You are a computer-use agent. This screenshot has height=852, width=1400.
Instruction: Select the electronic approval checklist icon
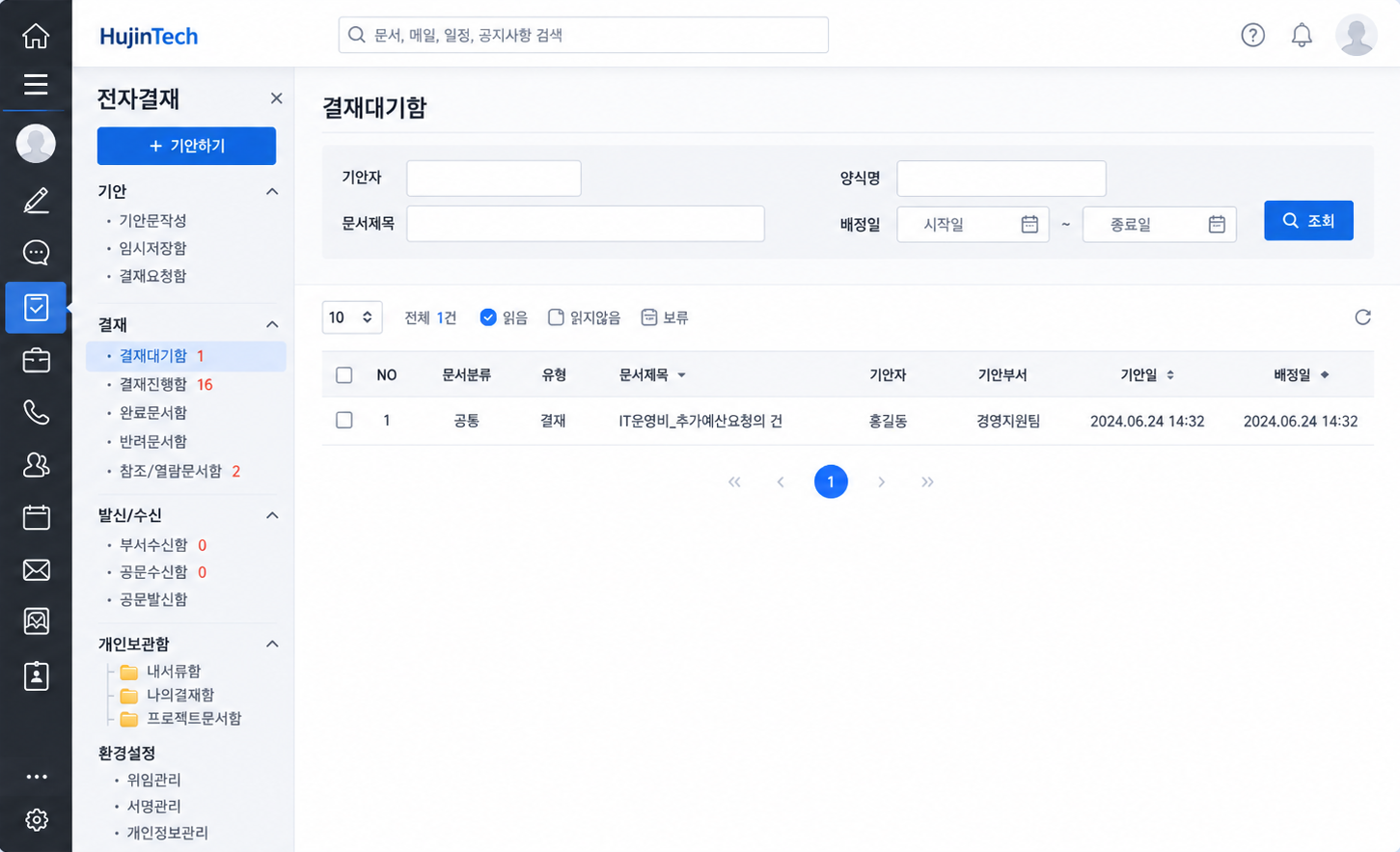(x=36, y=307)
